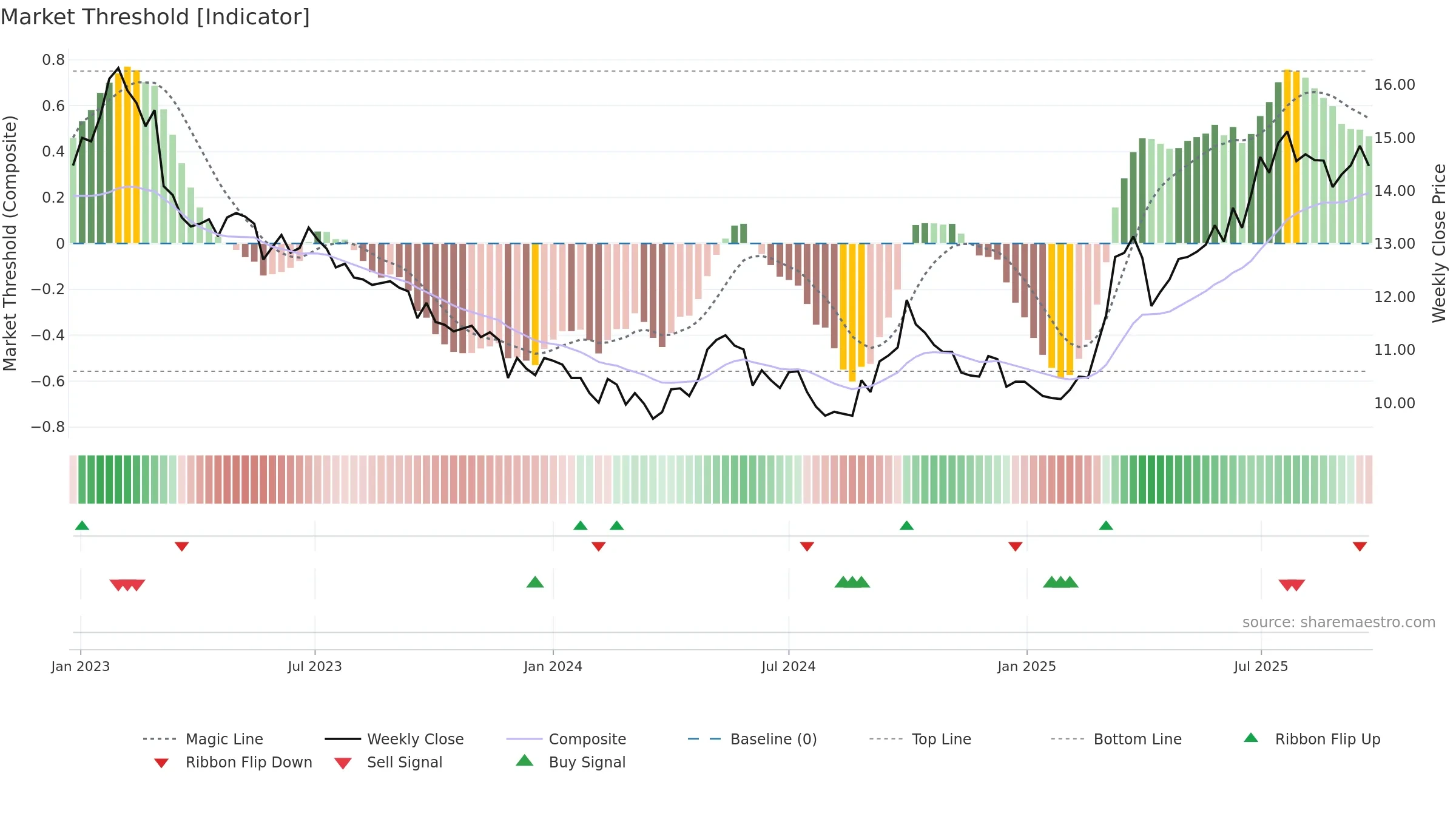Click the Weekly Close Price axis title
1456x819 pixels.
pos(1439,243)
